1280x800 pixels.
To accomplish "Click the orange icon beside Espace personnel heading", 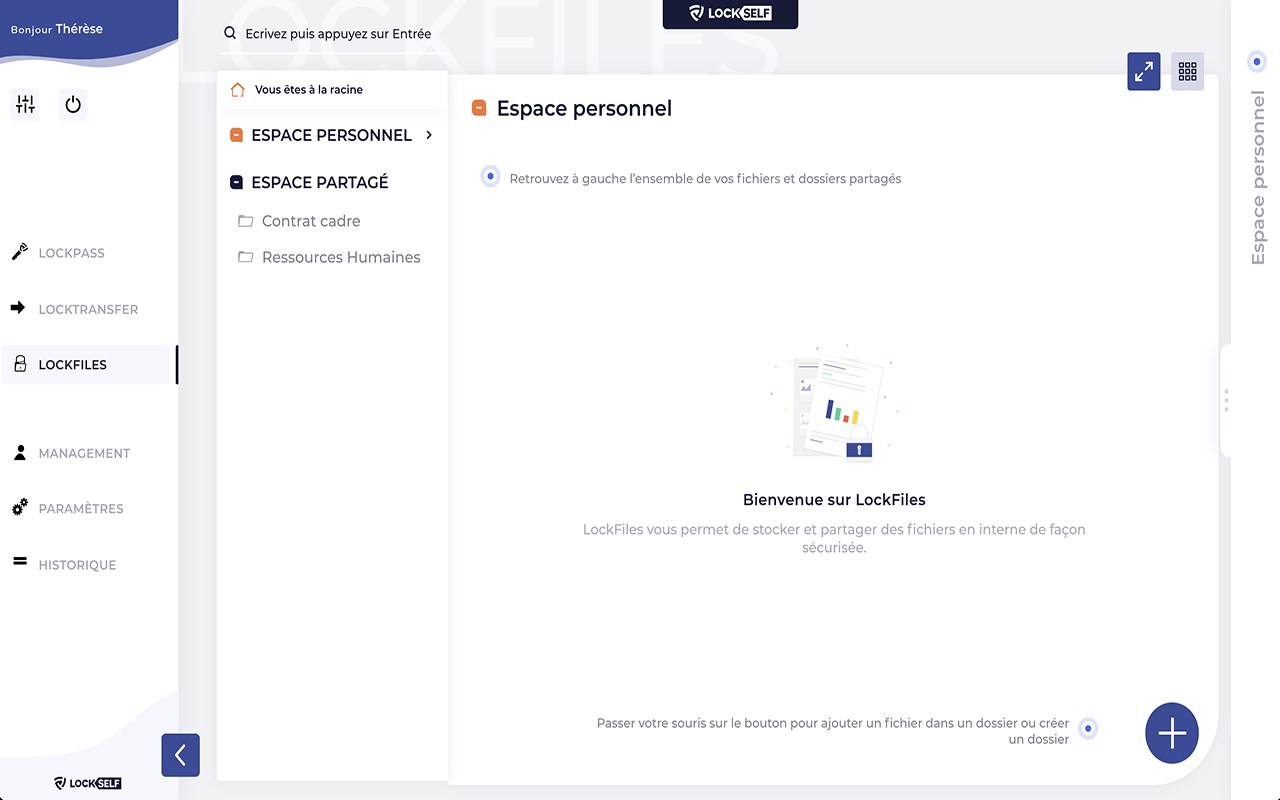I will 479,107.
